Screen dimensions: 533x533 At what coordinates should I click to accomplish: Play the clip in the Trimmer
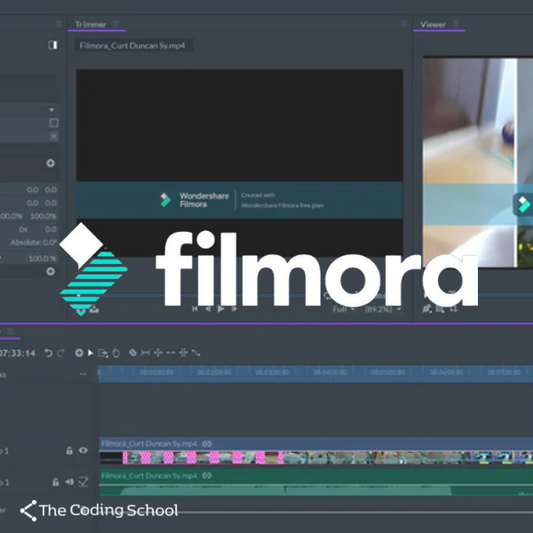(x=221, y=309)
